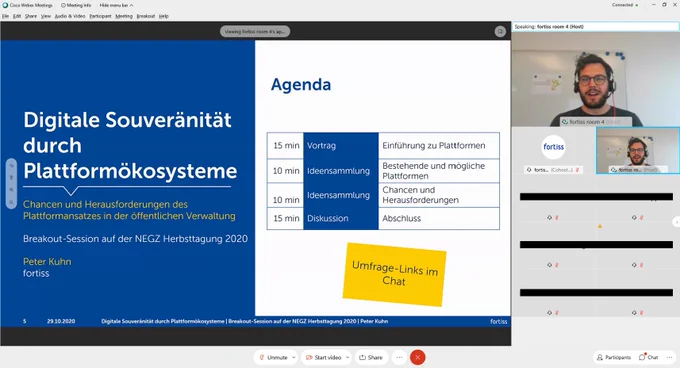Open the Meeting menu
680x368 pixels.
tap(124, 16)
